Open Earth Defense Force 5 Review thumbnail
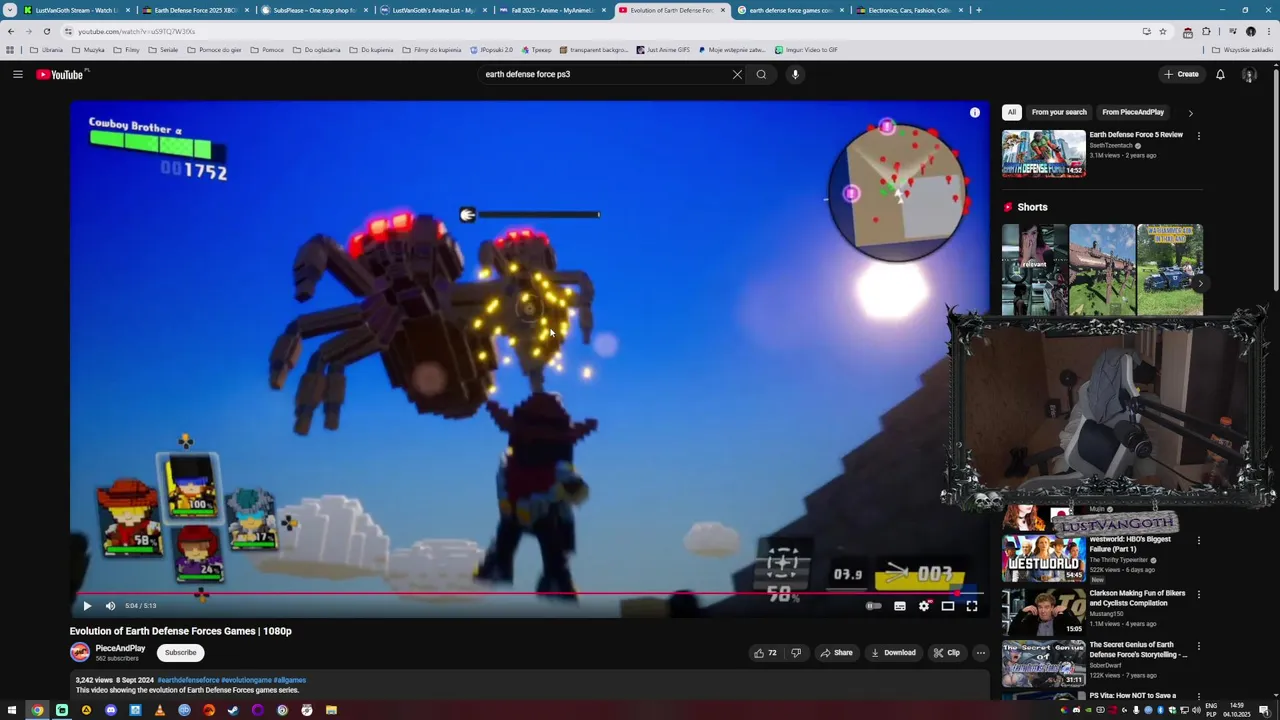The height and width of the screenshot is (720, 1280). [x=1044, y=153]
